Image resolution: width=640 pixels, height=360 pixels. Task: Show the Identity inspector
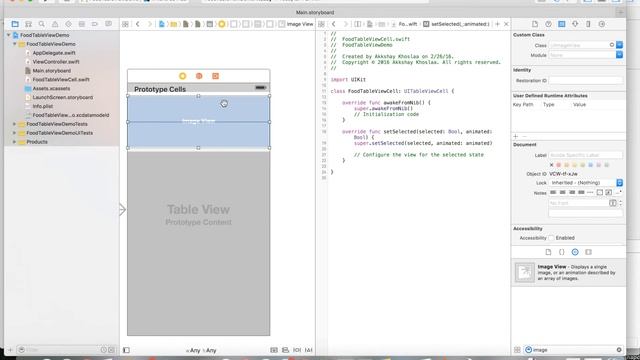click(x=562, y=24)
